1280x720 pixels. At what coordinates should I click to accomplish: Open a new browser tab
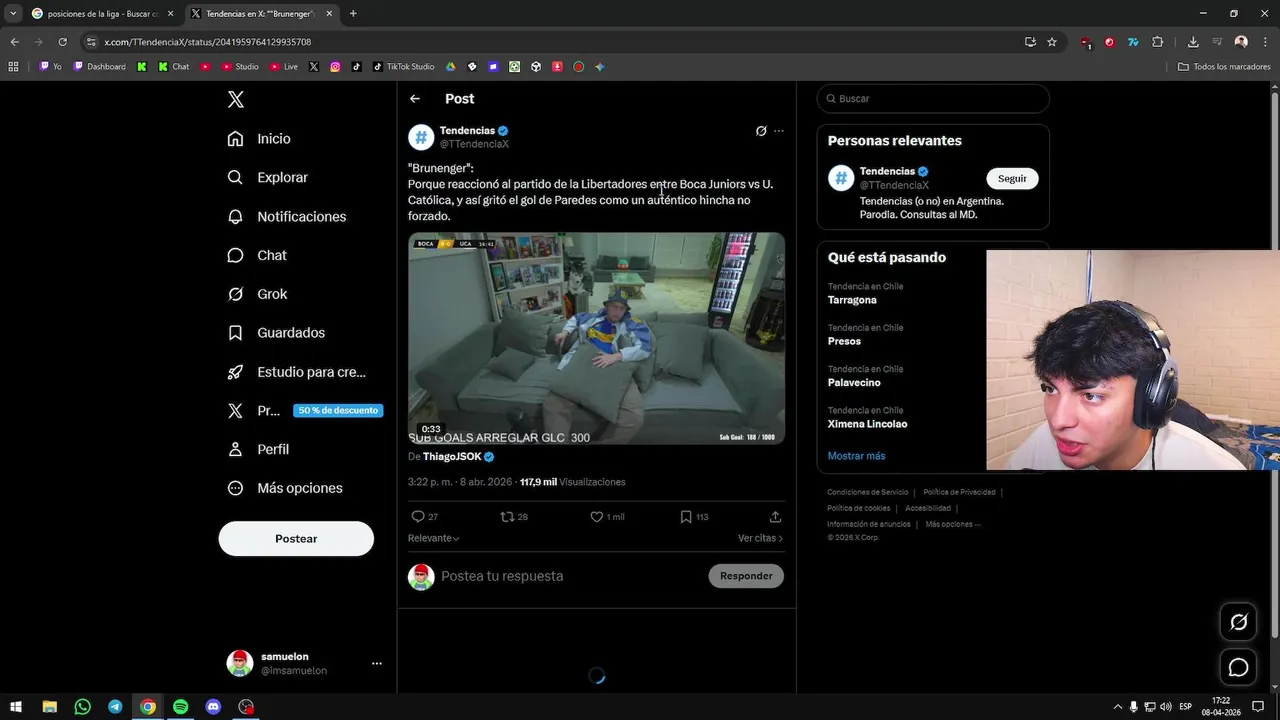click(353, 14)
